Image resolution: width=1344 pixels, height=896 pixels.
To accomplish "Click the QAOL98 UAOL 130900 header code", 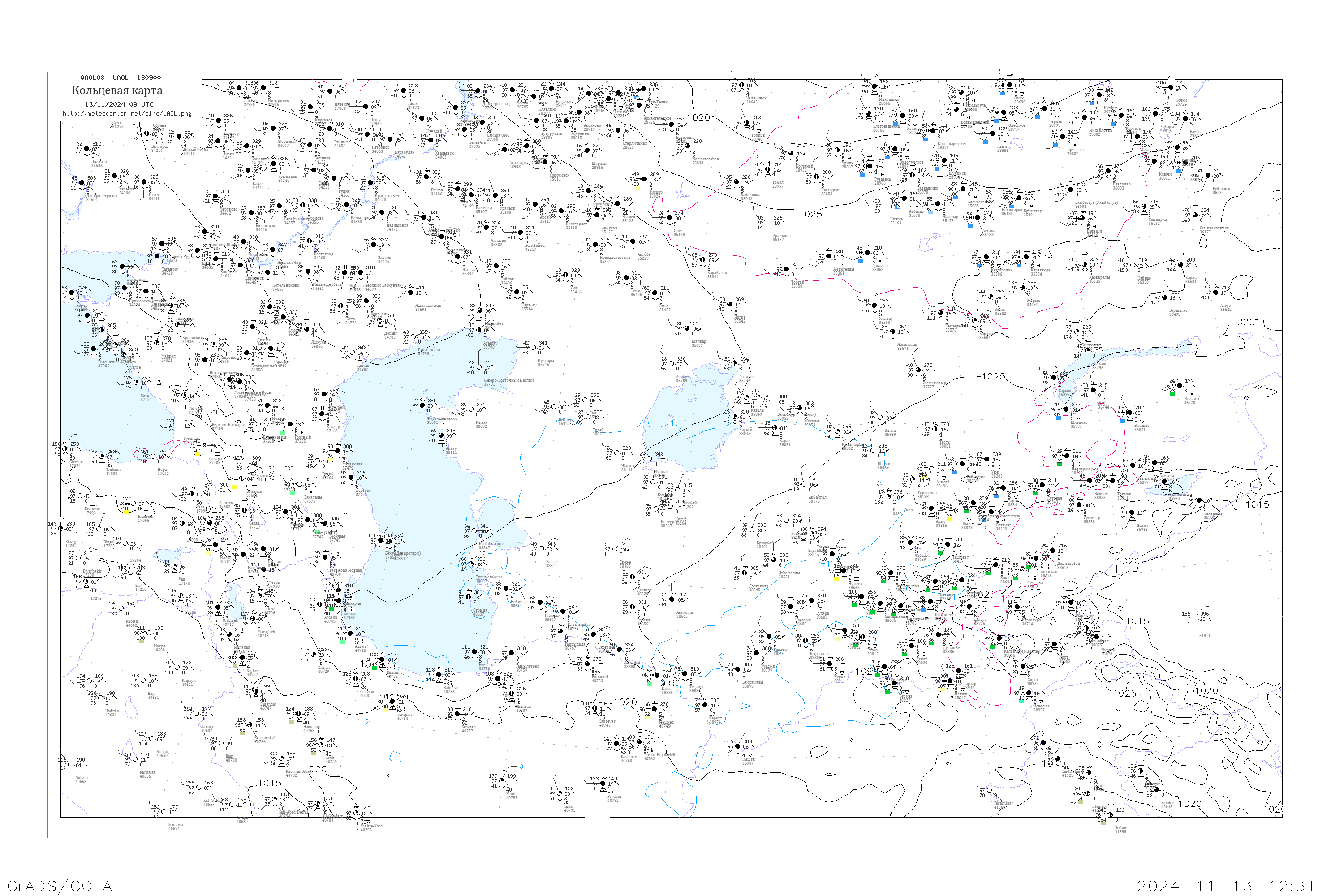I will [120, 78].
